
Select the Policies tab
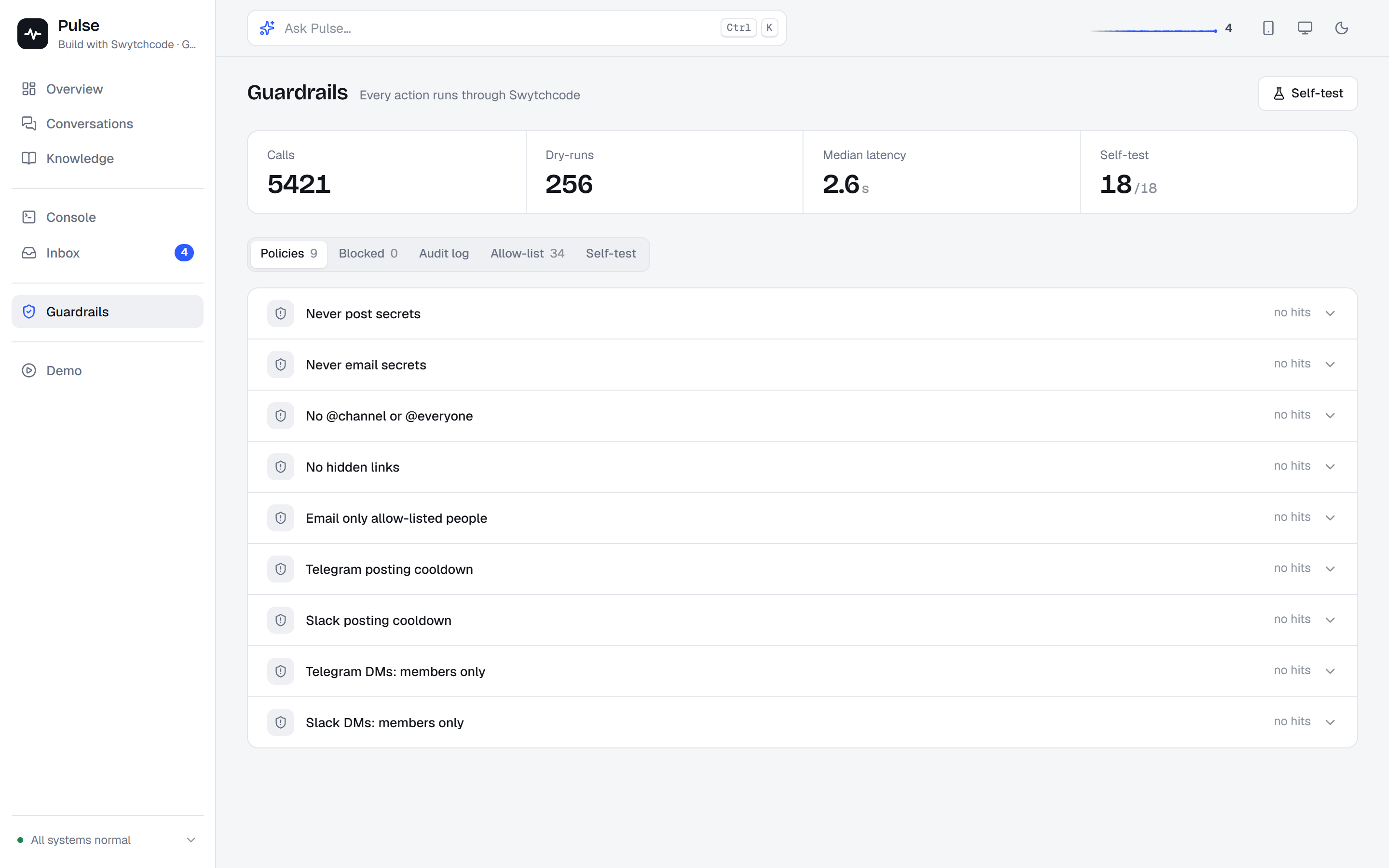tap(289, 254)
